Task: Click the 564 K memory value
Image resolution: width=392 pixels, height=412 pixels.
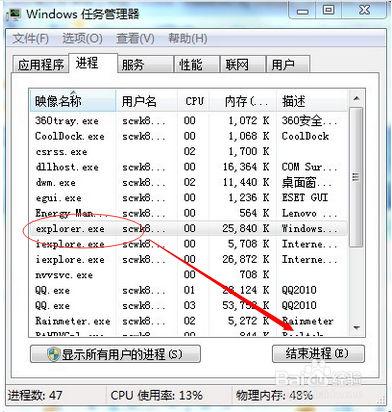Action: coord(254,213)
